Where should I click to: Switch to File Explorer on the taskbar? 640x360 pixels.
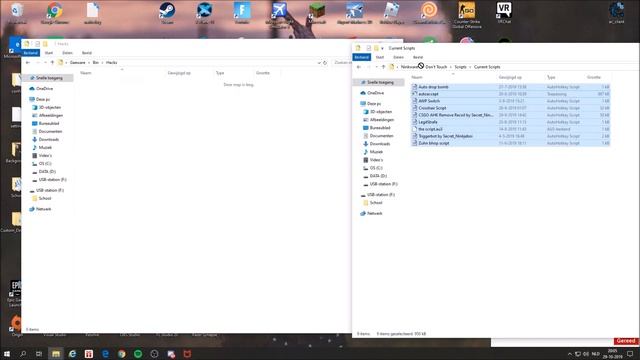56,353
